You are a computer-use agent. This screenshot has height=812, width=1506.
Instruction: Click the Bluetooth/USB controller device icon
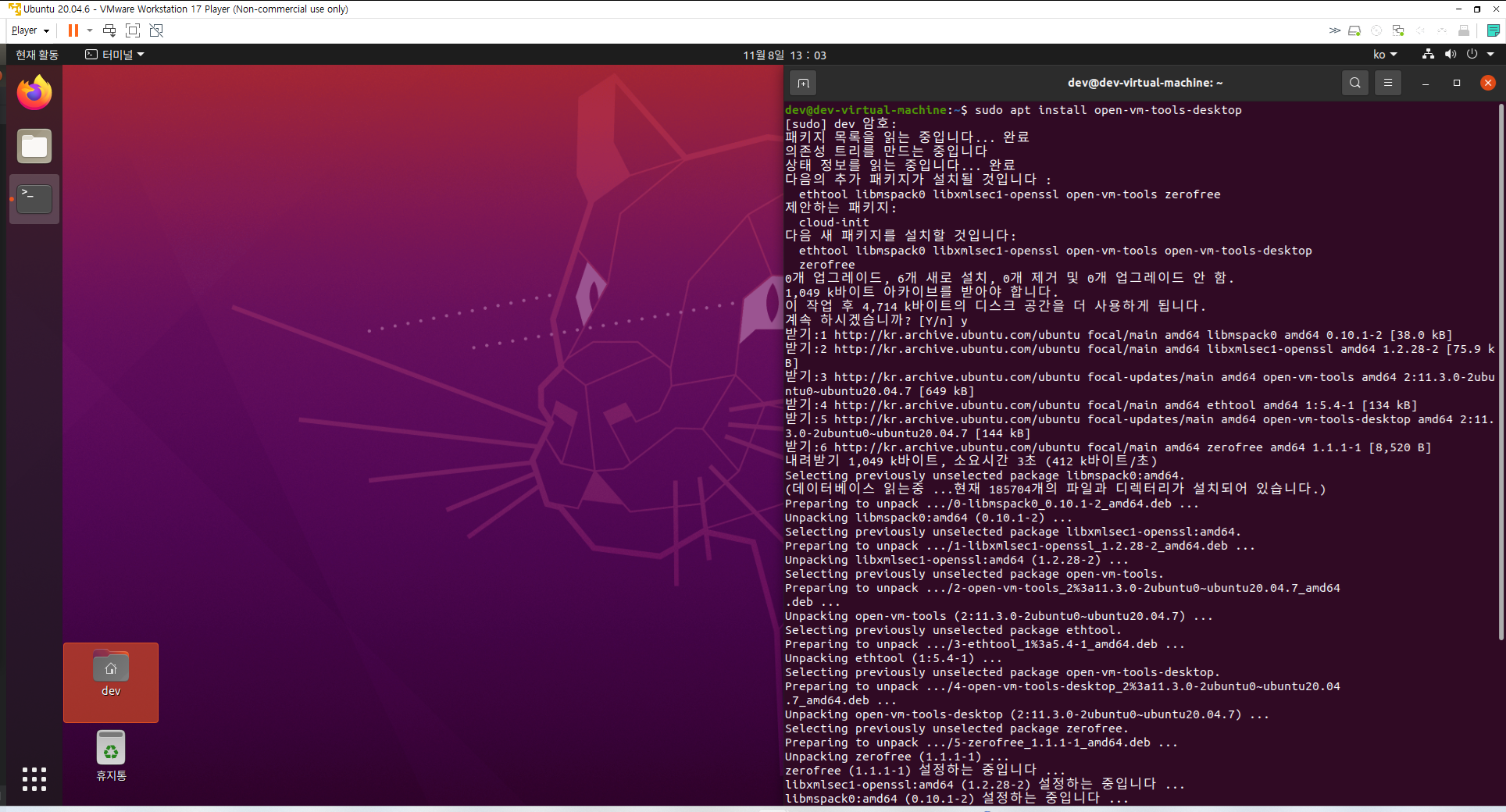[1442, 30]
